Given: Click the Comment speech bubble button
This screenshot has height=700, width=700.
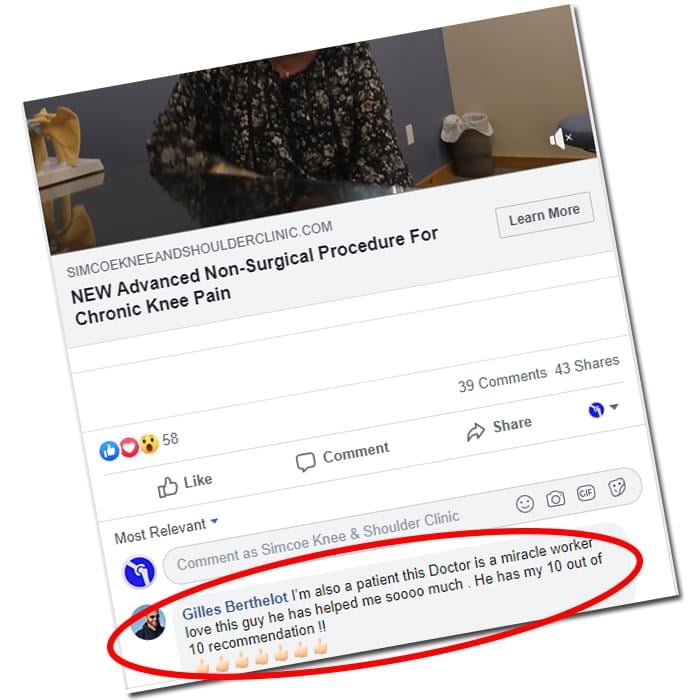Looking at the screenshot, I should click(x=342, y=456).
